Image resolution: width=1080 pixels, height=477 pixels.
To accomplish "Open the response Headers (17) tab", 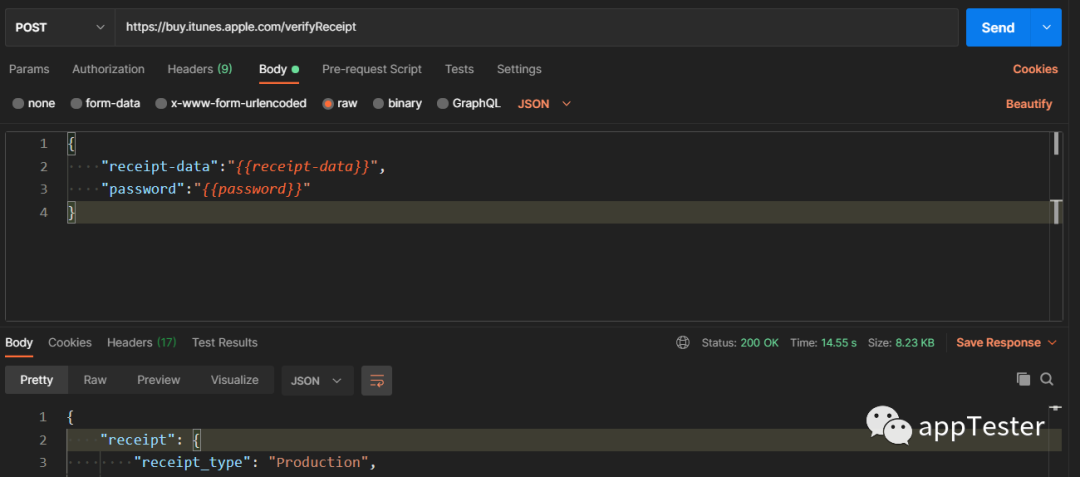I will coord(141,342).
